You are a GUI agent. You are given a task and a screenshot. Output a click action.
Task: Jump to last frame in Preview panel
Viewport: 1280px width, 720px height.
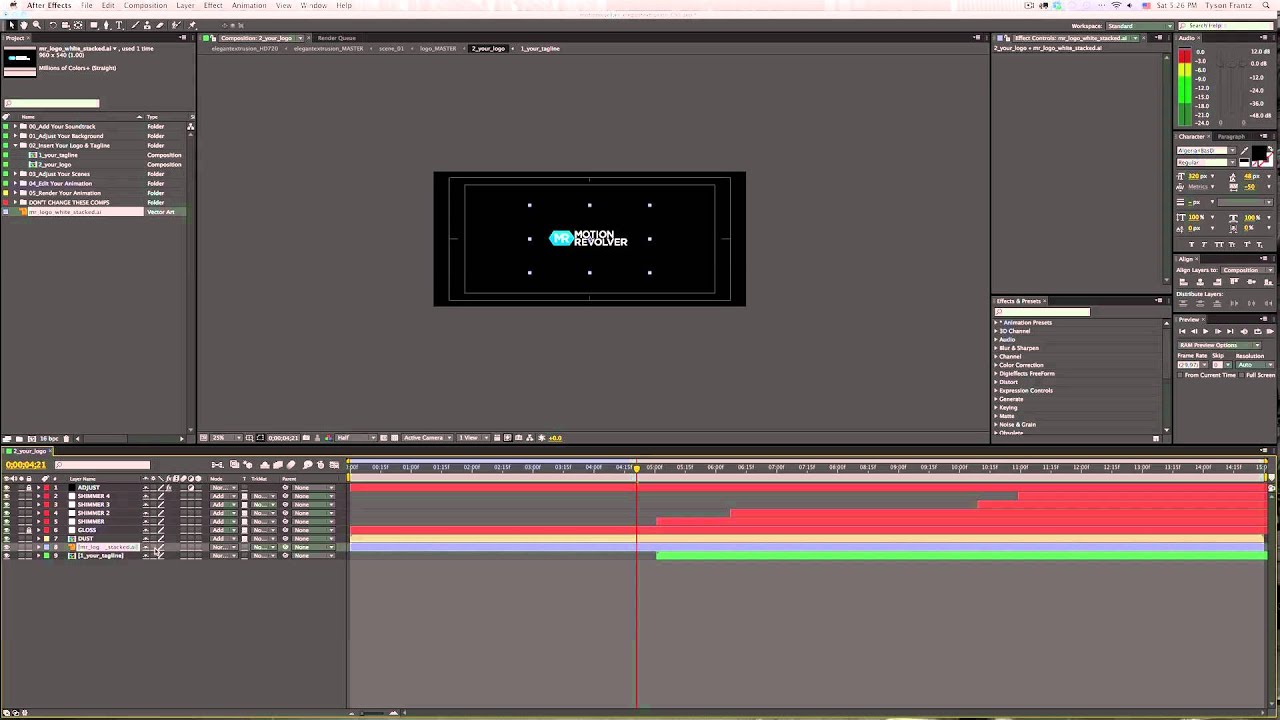click(1230, 331)
